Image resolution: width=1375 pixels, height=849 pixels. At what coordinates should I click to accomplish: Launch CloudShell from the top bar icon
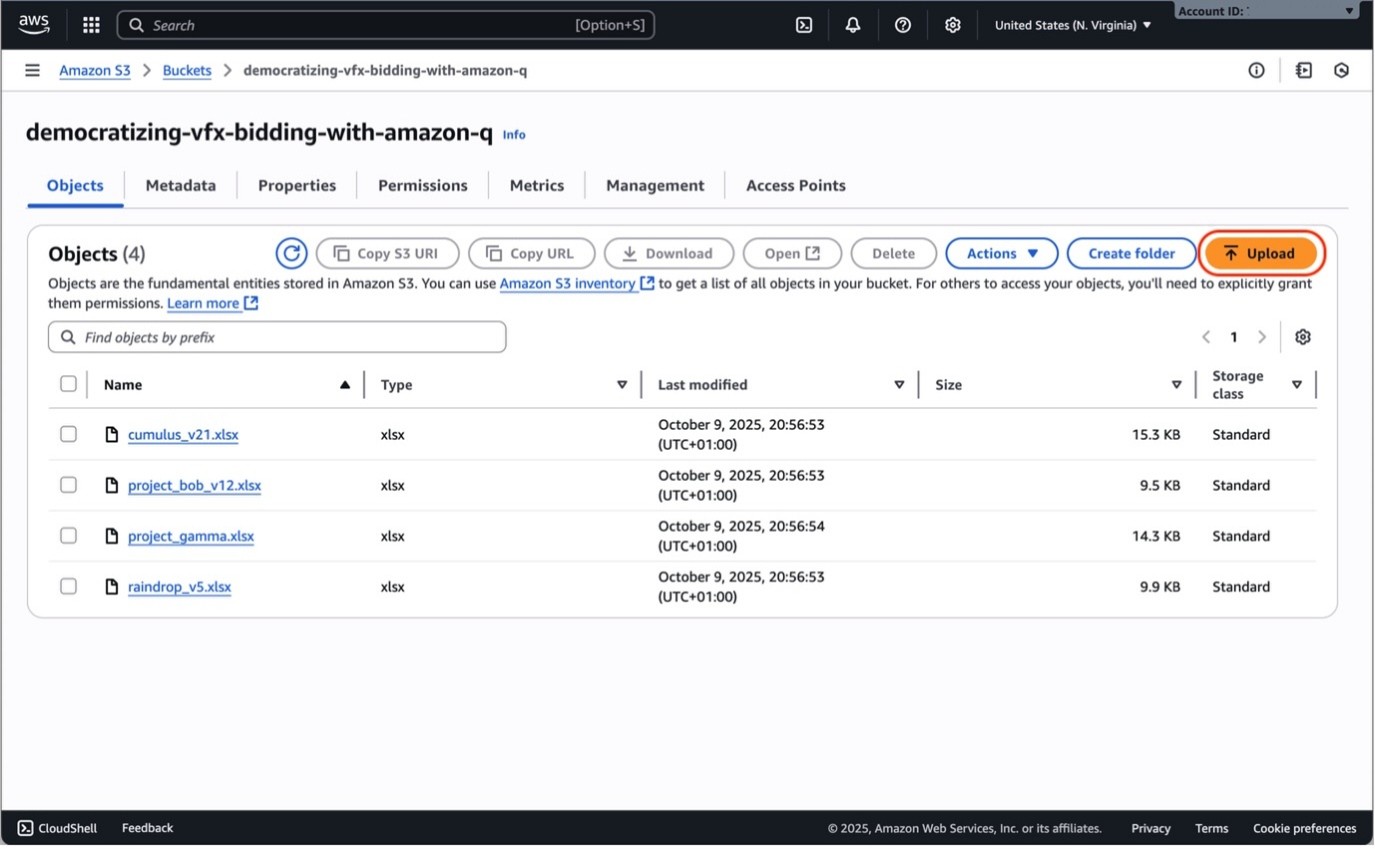click(803, 25)
